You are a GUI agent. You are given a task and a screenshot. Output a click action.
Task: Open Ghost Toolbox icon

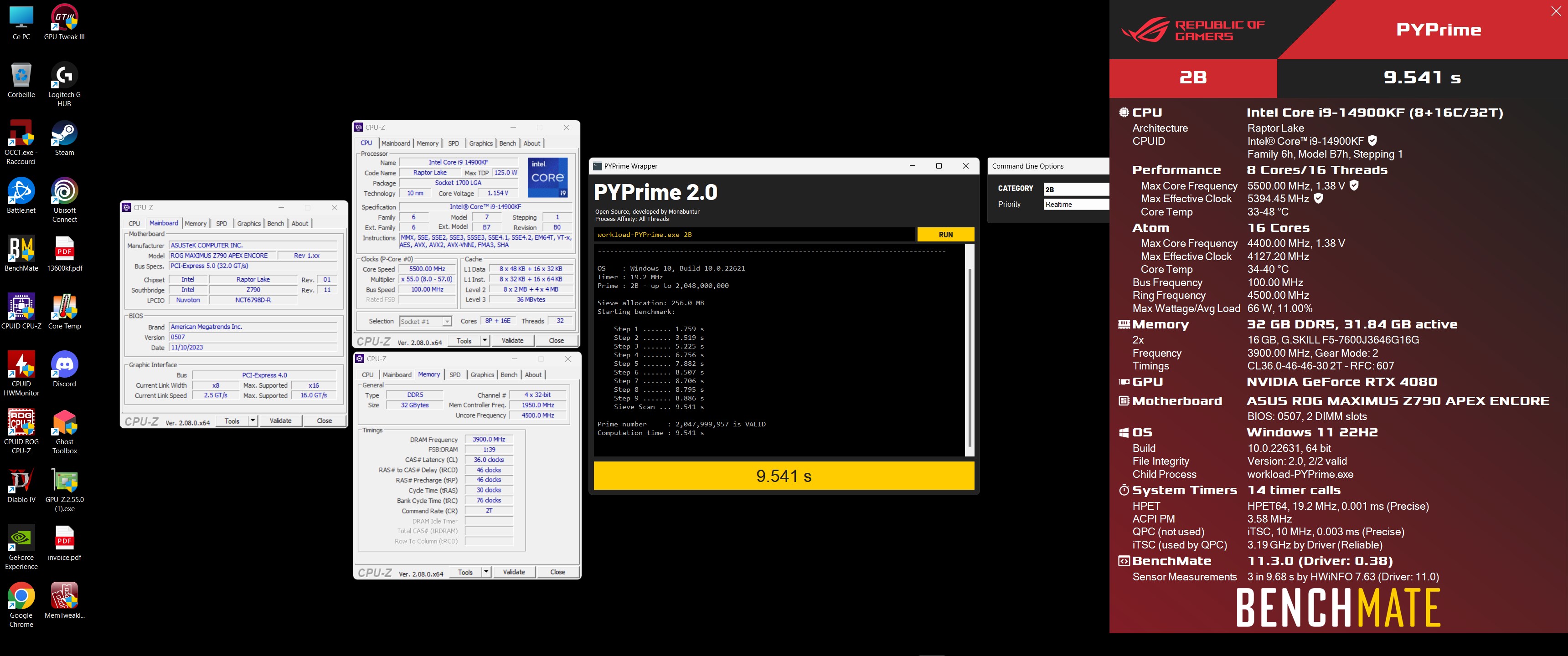pyautogui.click(x=64, y=431)
